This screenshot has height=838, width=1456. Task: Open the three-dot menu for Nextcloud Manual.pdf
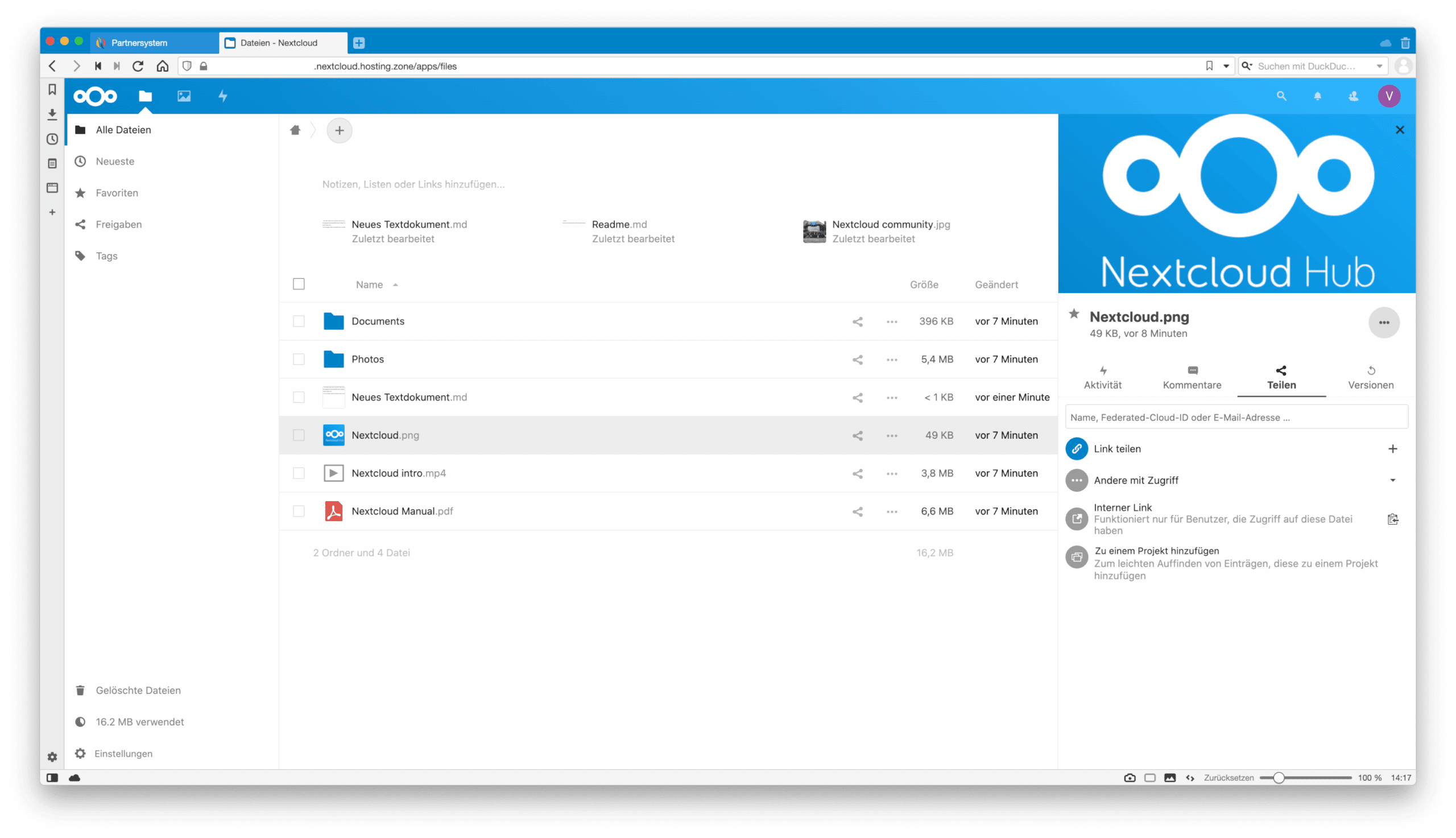pyautogui.click(x=892, y=511)
